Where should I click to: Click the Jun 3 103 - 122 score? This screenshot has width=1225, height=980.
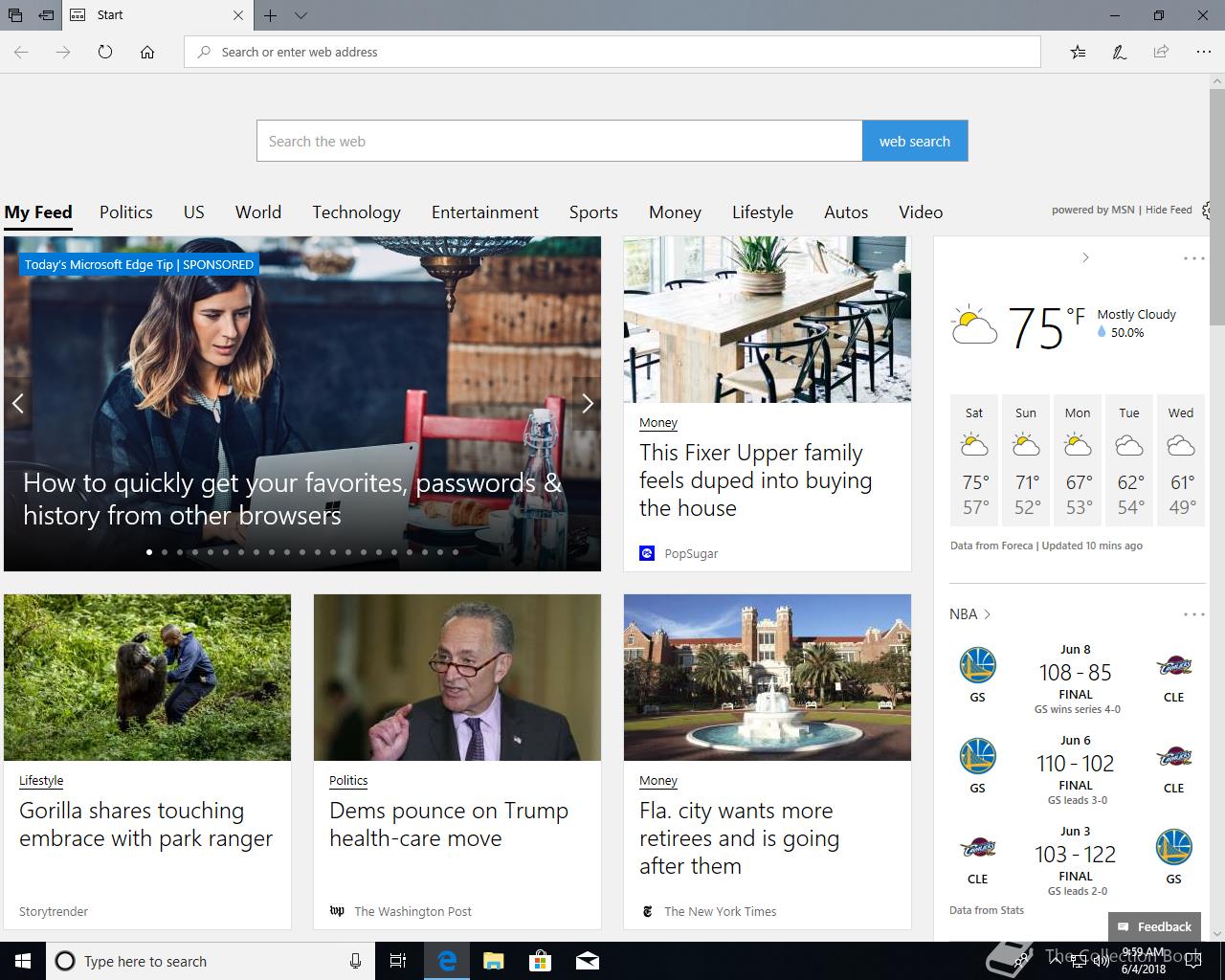coord(1076,854)
